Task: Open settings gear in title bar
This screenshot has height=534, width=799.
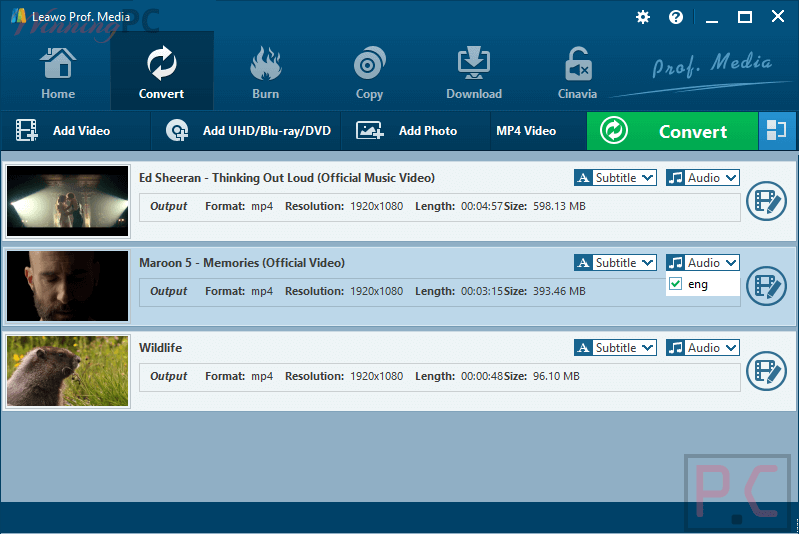Action: point(643,17)
